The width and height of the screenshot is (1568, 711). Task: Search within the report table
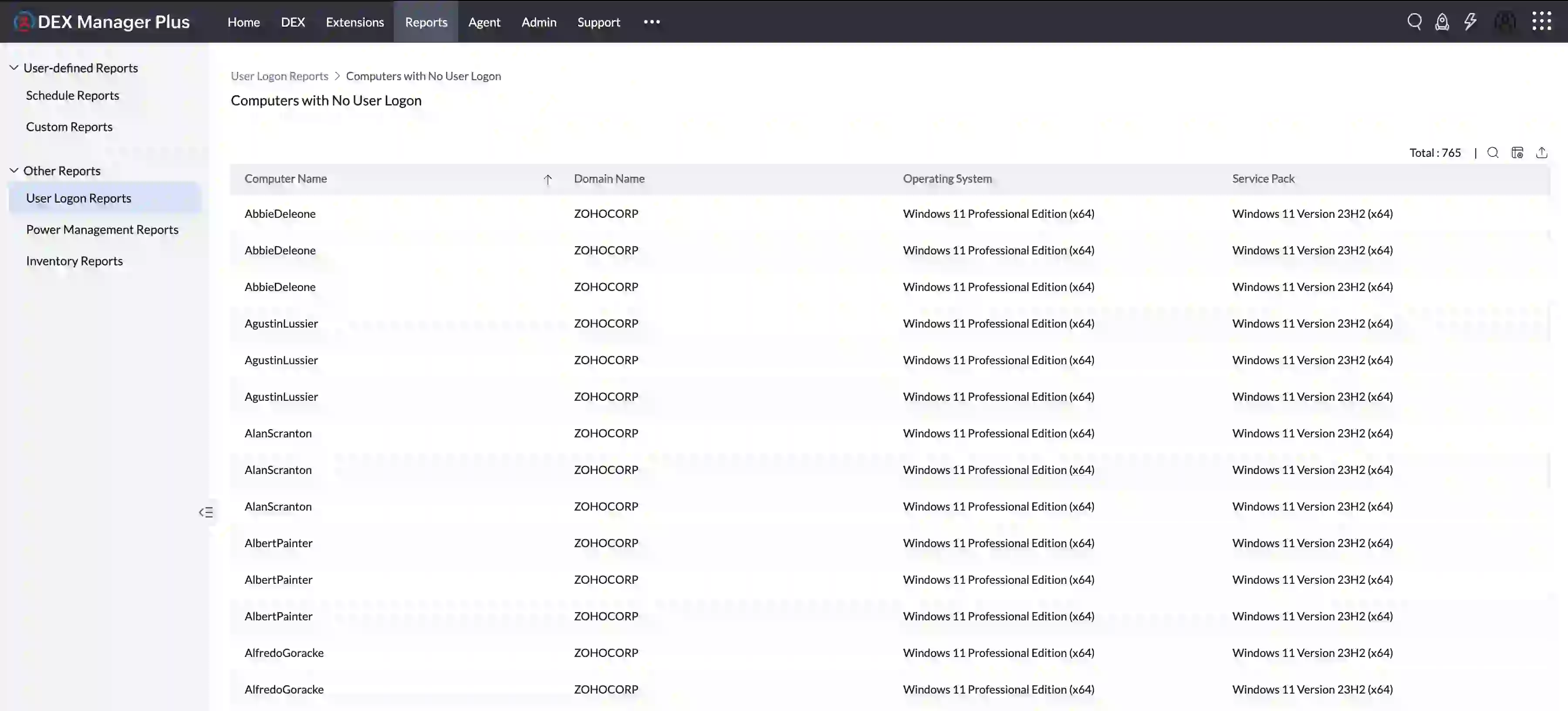[1493, 153]
